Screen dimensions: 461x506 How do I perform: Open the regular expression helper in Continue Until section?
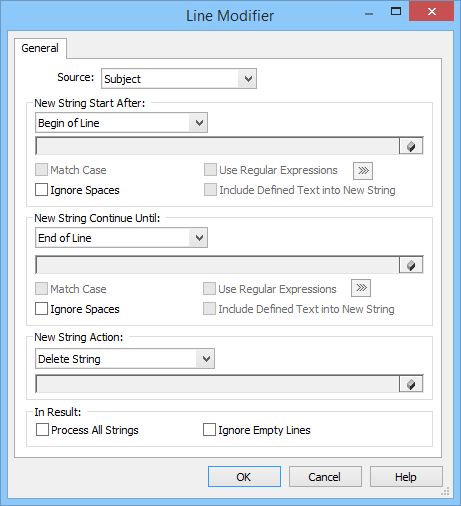(361, 288)
